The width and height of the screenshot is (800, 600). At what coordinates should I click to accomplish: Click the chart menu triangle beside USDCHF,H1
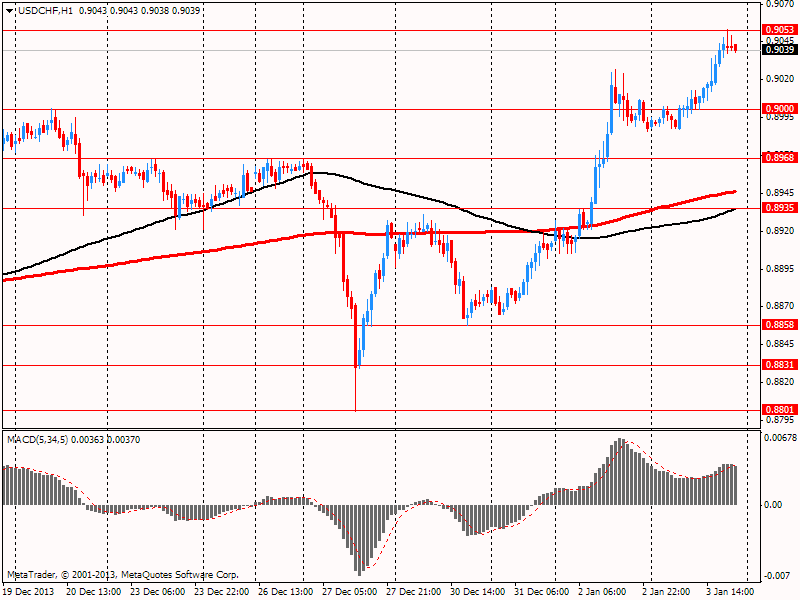tap(10, 11)
